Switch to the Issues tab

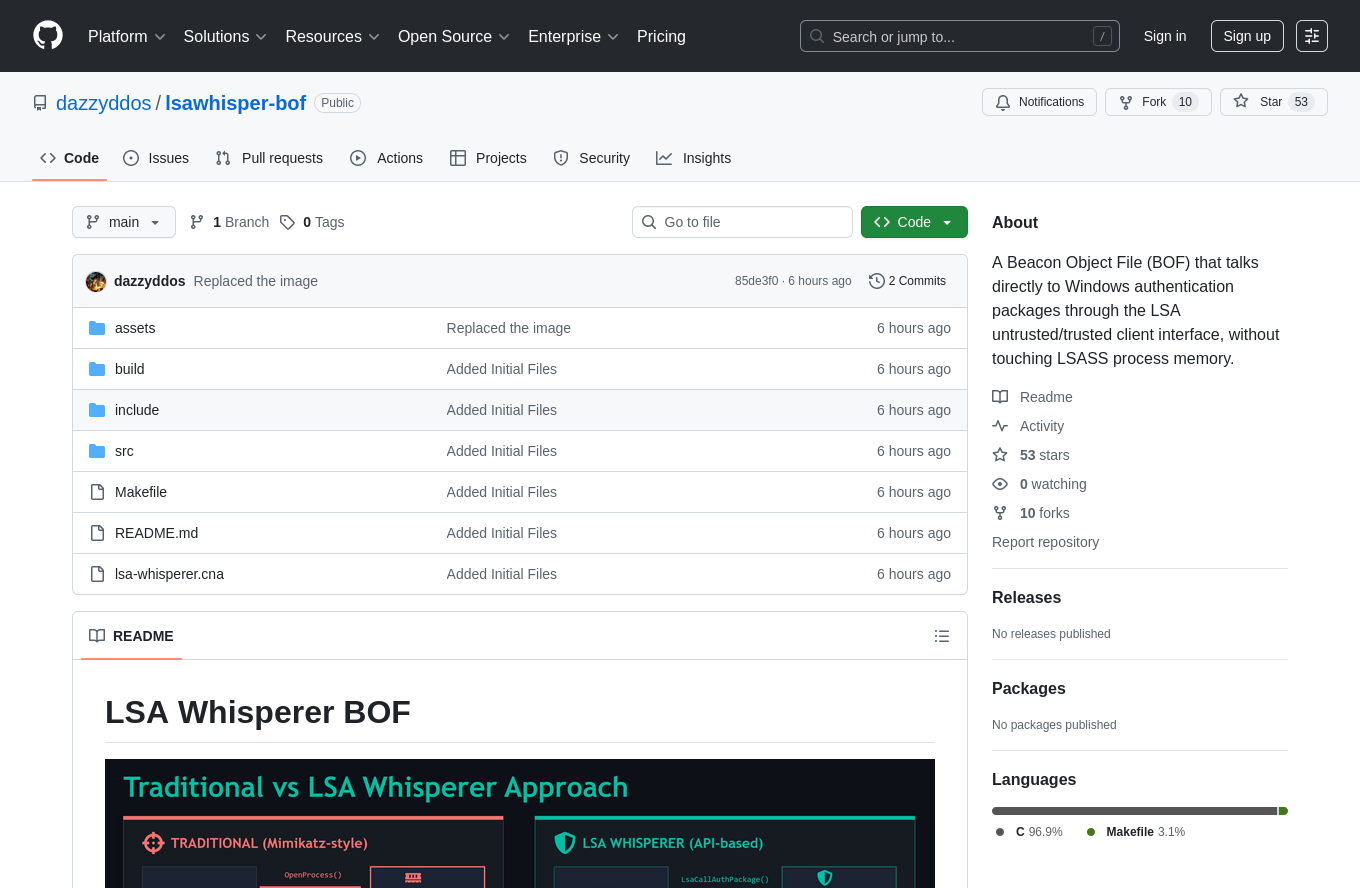156,158
